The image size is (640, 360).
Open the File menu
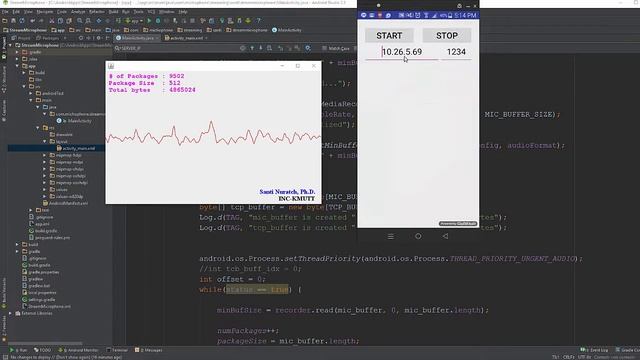[x=5, y=12]
